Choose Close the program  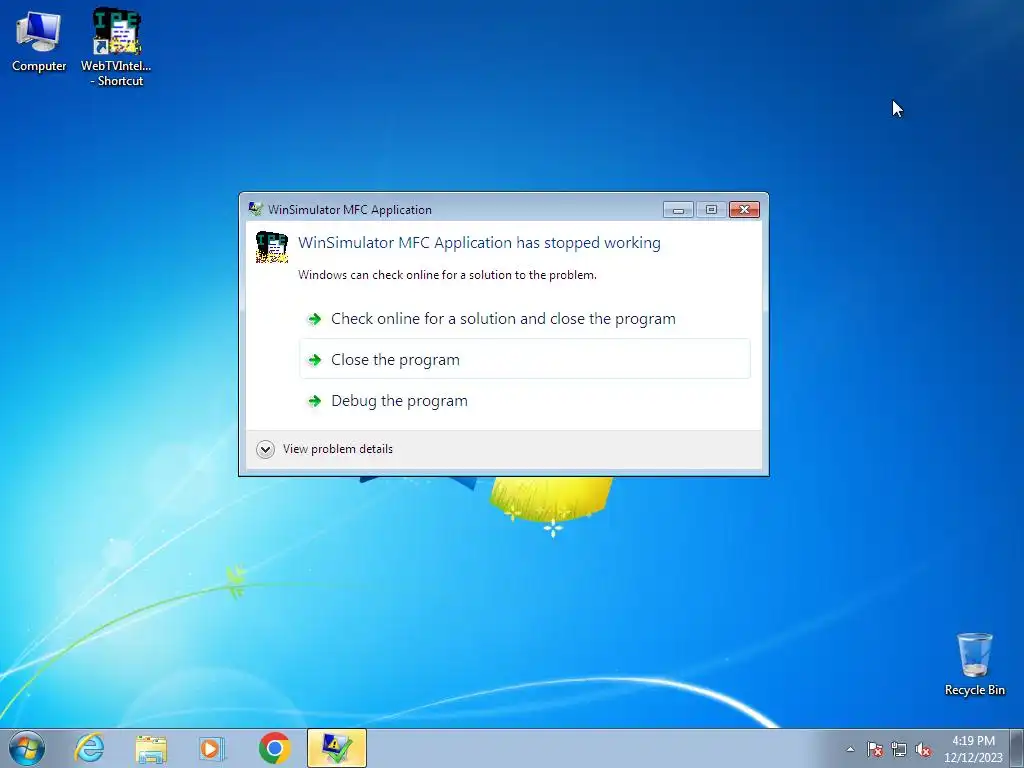click(x=524, y=359)
